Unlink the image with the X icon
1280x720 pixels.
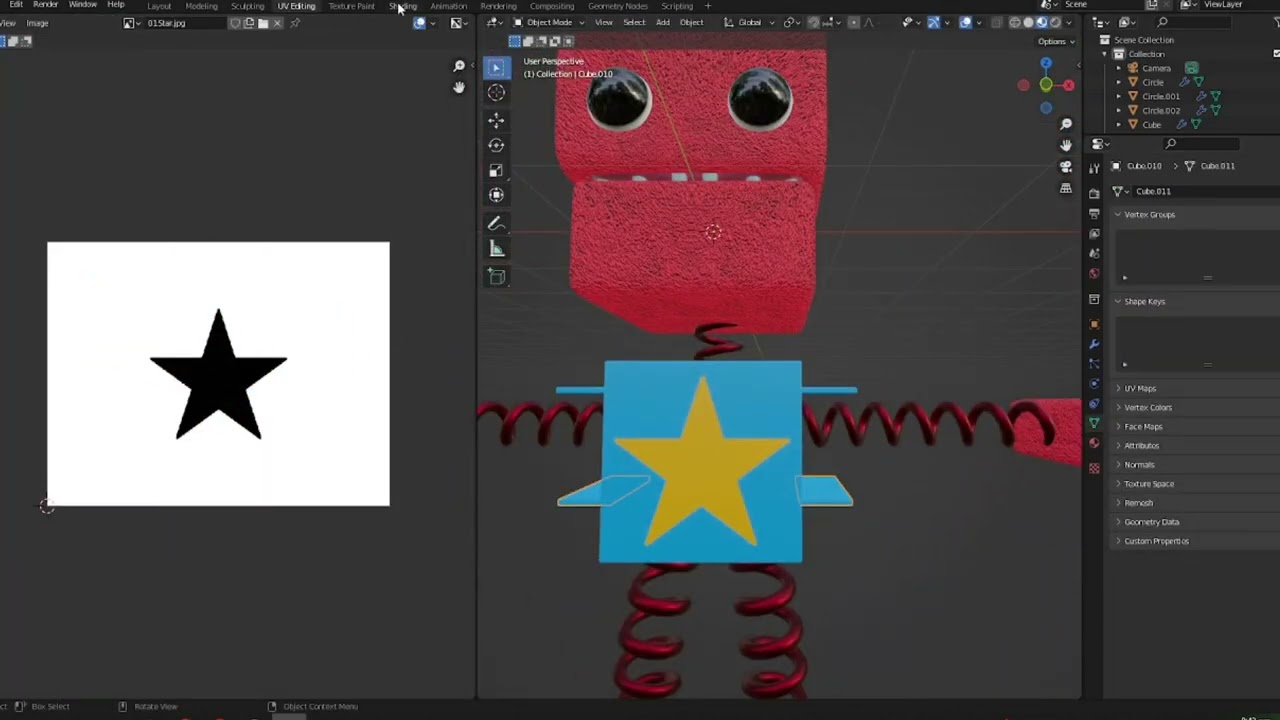pyautogui.click(x=278, y=23)
